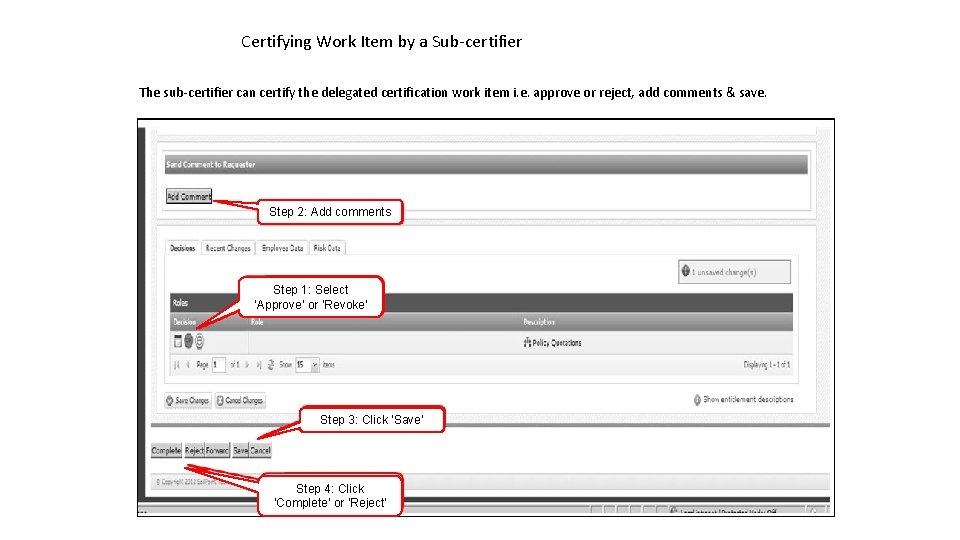Image resolution: width=960 pixels, height=540 pixels.
Task: Click the Policy Questions icon
Action: [x=527, y=342]
